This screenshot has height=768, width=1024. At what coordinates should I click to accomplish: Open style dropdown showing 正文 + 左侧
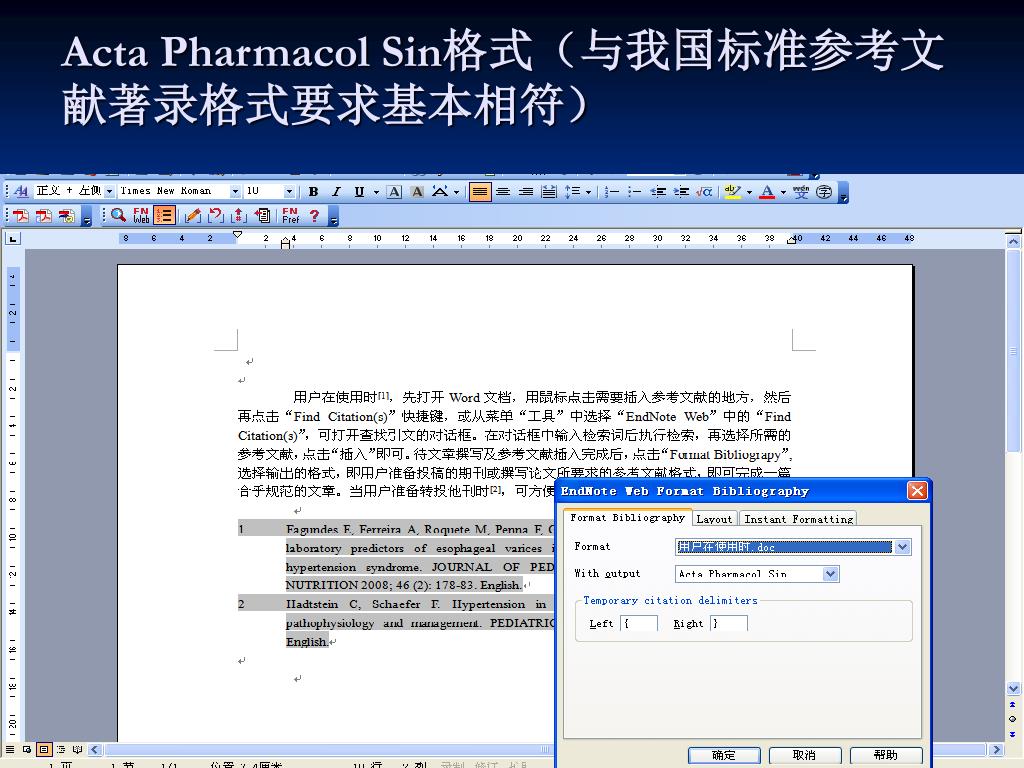click(x=110, y=191)
